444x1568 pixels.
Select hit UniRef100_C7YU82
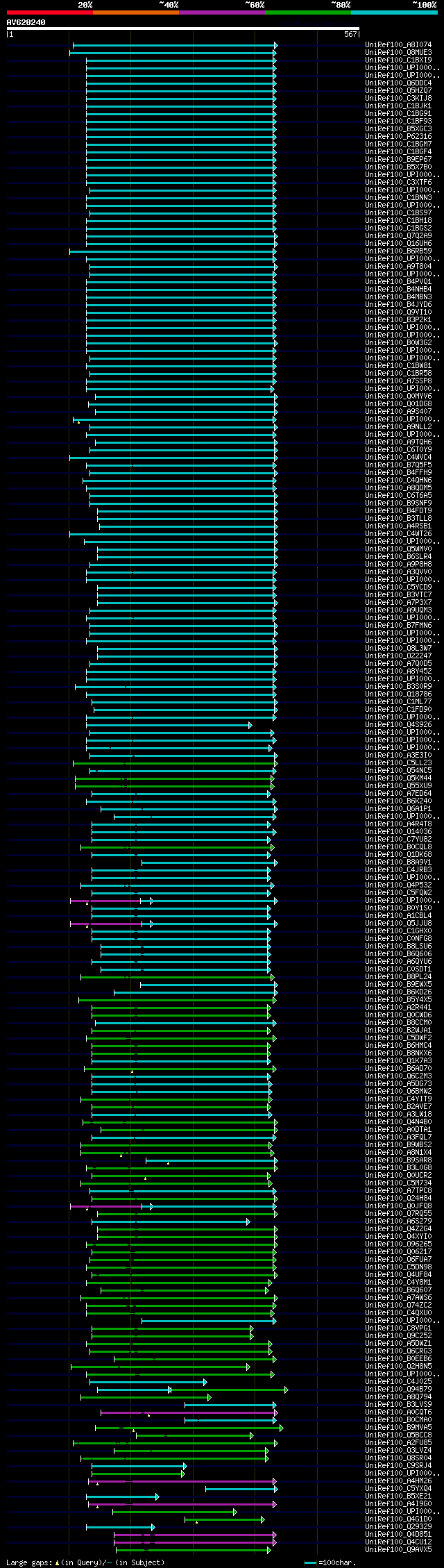pyautogui.click(x=398, y=839)
